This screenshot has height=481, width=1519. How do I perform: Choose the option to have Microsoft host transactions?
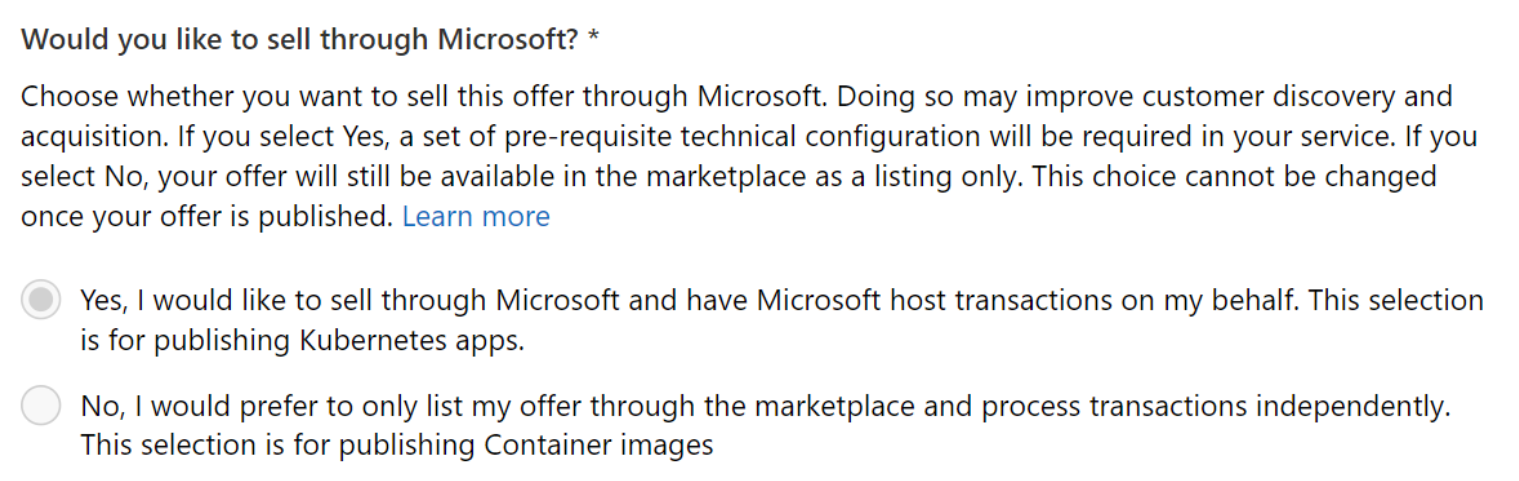coord(41,301)
